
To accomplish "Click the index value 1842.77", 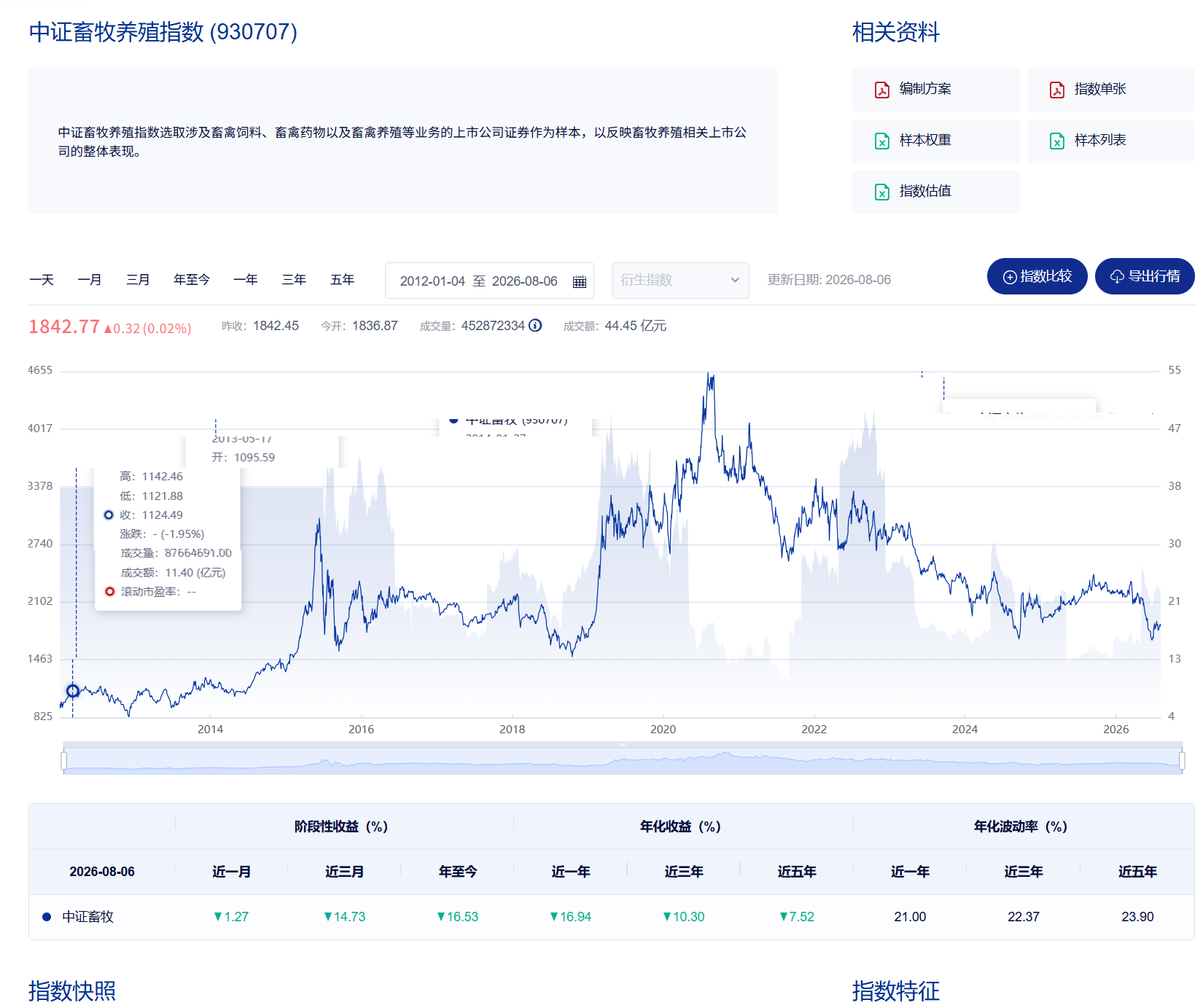I will pyautogui.click(x=64, y=327).
